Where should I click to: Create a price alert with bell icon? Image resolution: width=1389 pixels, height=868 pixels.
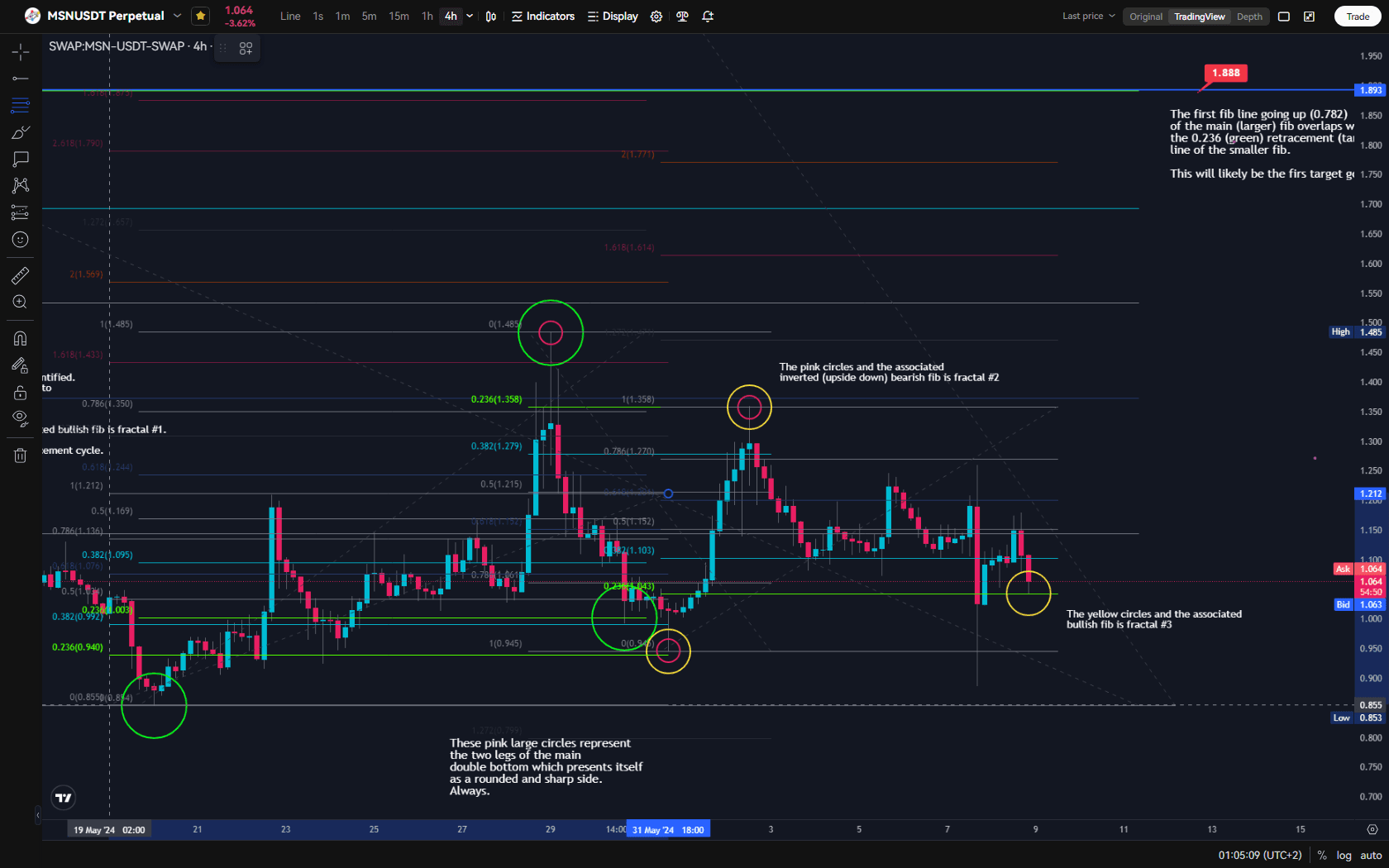click(708, 17)
